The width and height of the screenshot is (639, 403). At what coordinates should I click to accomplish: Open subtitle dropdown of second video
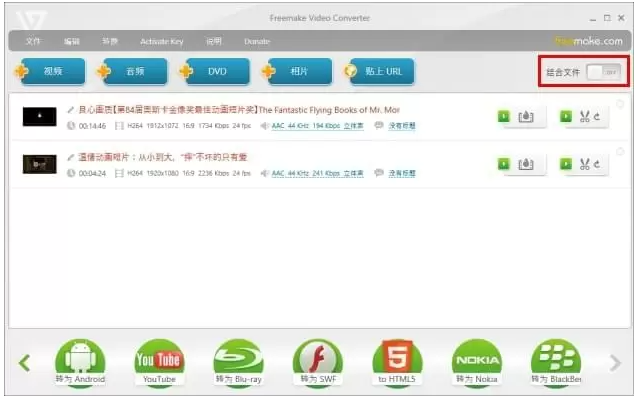click(x=401, y=173)
